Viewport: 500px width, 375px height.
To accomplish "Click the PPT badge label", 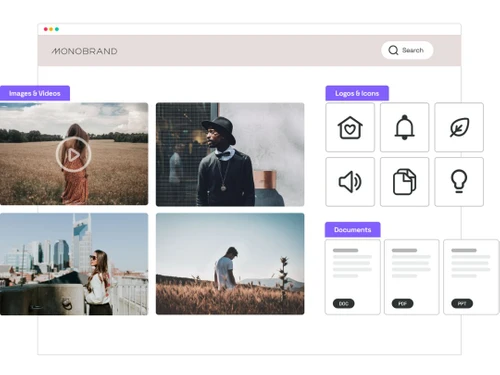I will 462,304.
